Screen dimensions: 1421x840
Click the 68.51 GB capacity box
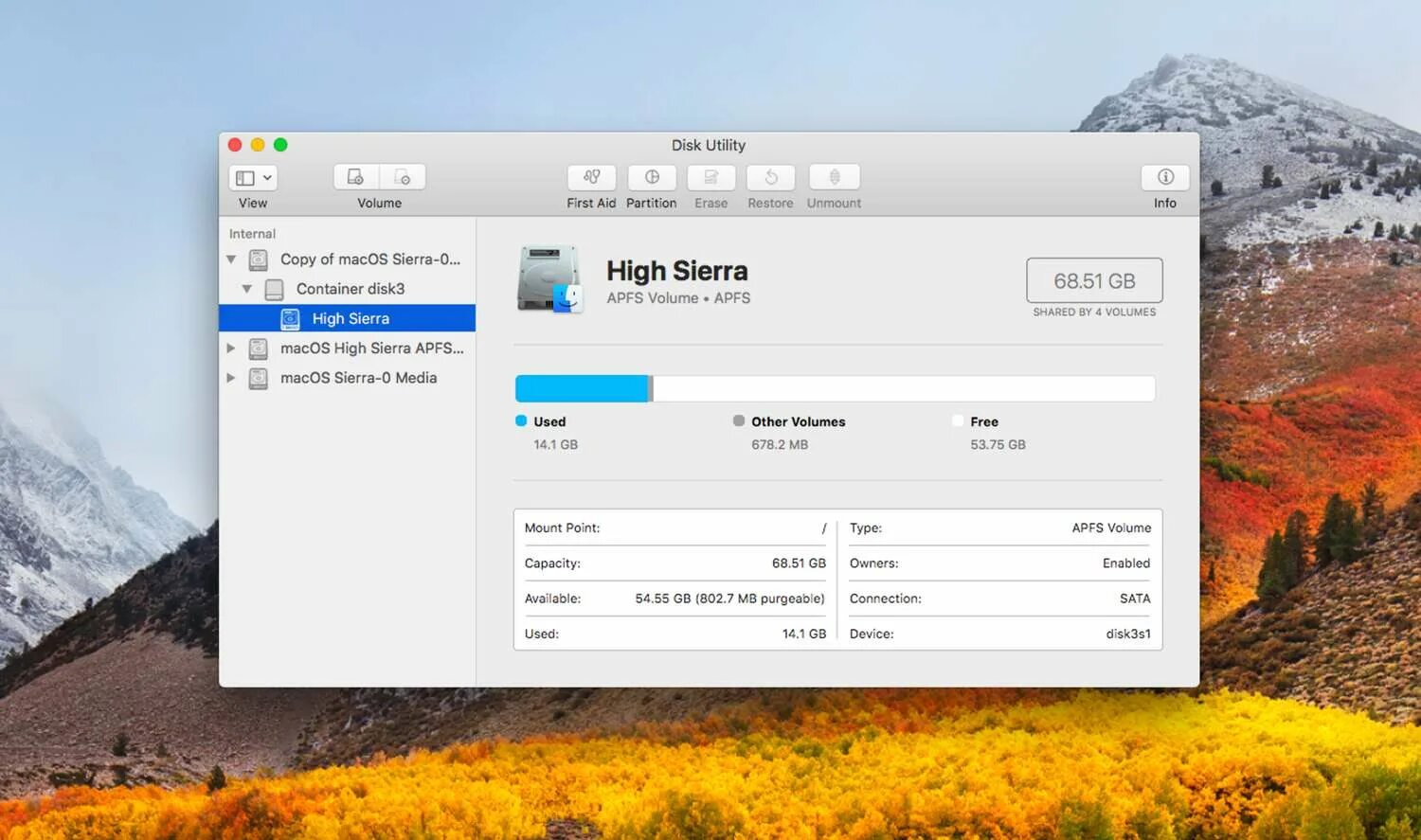(x=1094, y=280)
